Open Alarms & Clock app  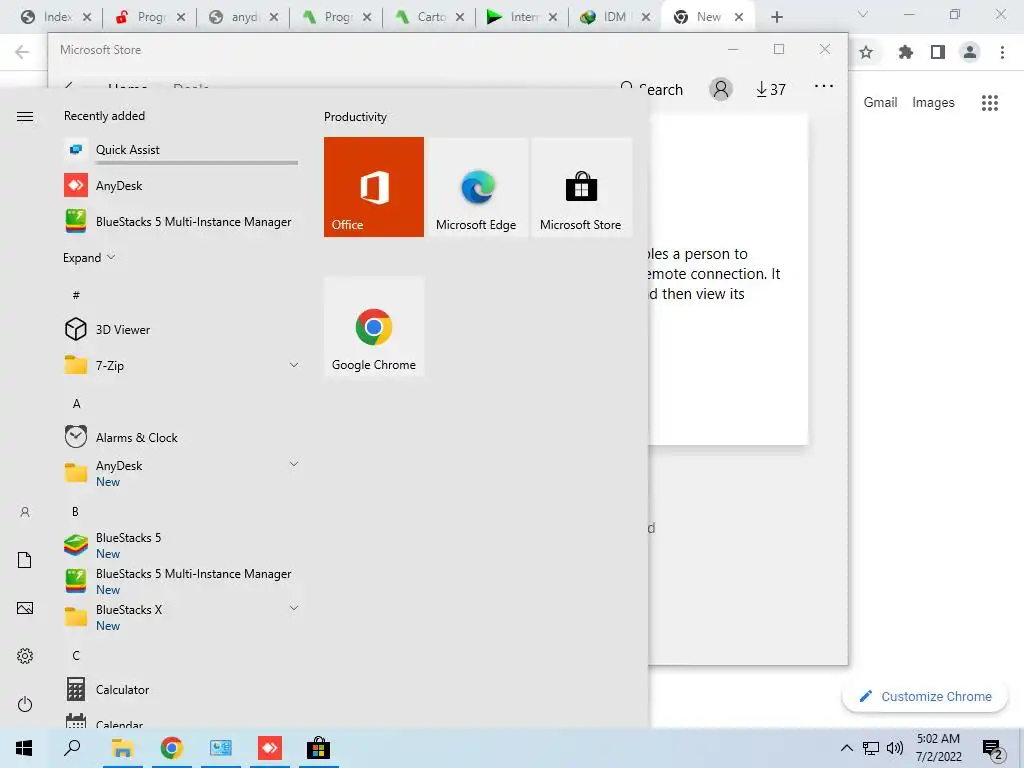[x=181, y=437]
